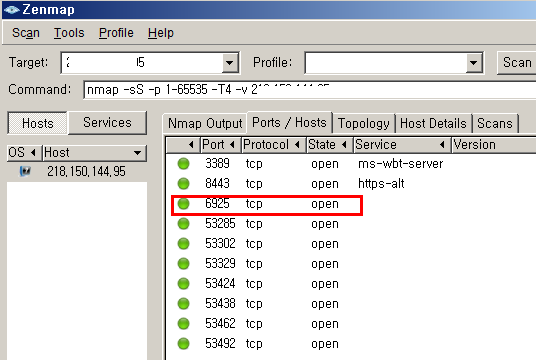Click the open state cell for port 53492

point(325,344)
